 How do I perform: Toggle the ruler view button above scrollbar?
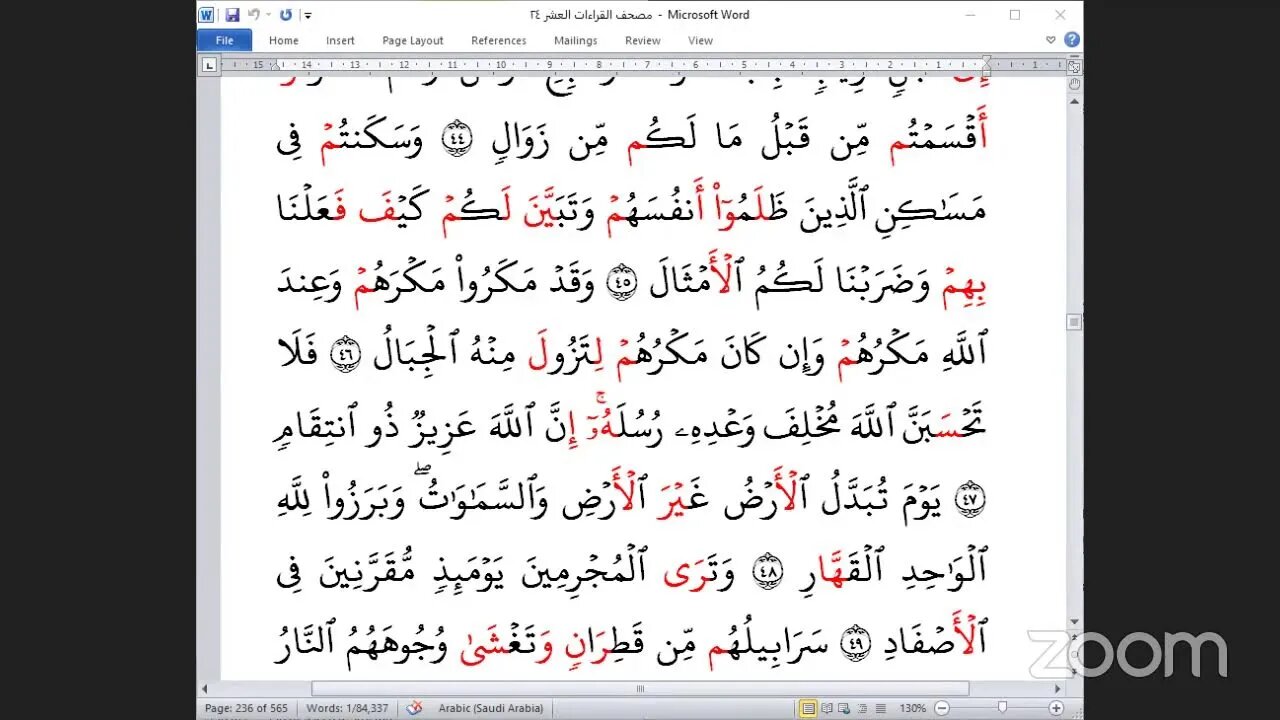pos(1074,68)
